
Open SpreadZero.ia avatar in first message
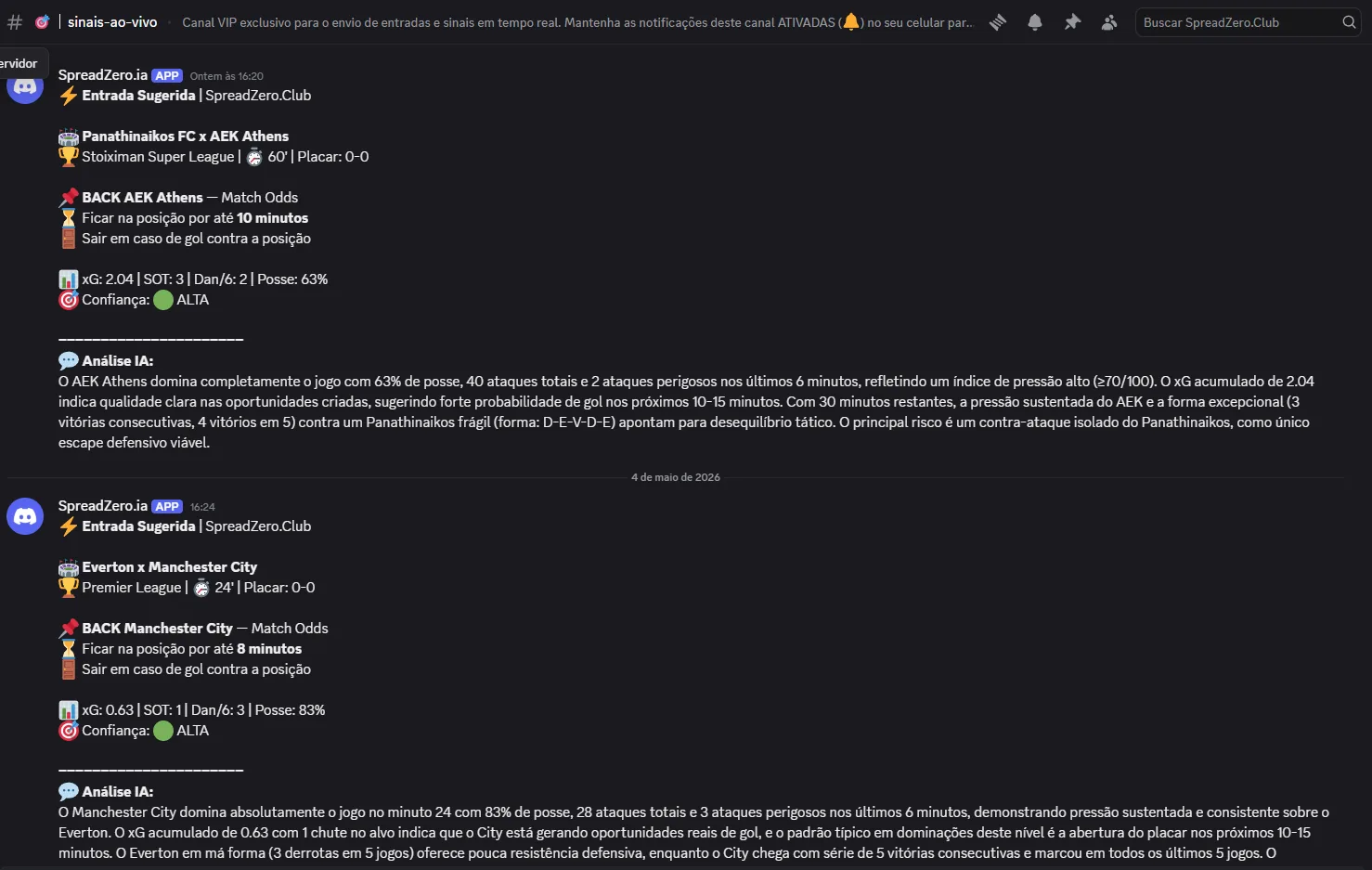click(x=25, y=86)
